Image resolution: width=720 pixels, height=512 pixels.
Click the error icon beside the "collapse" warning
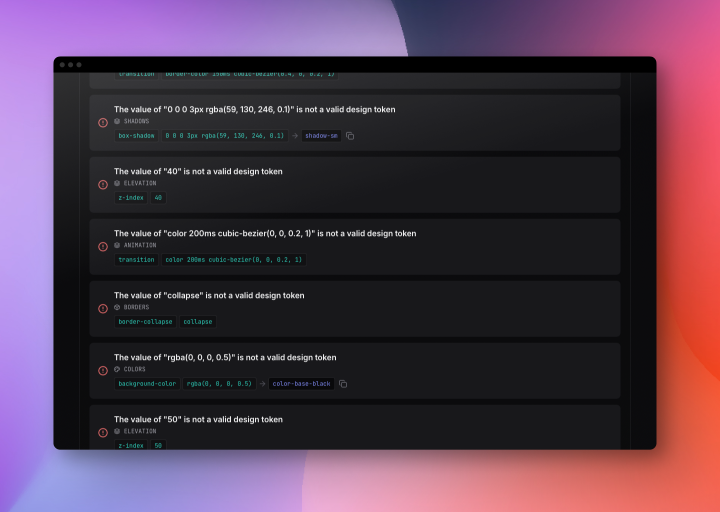pos(103,309)
